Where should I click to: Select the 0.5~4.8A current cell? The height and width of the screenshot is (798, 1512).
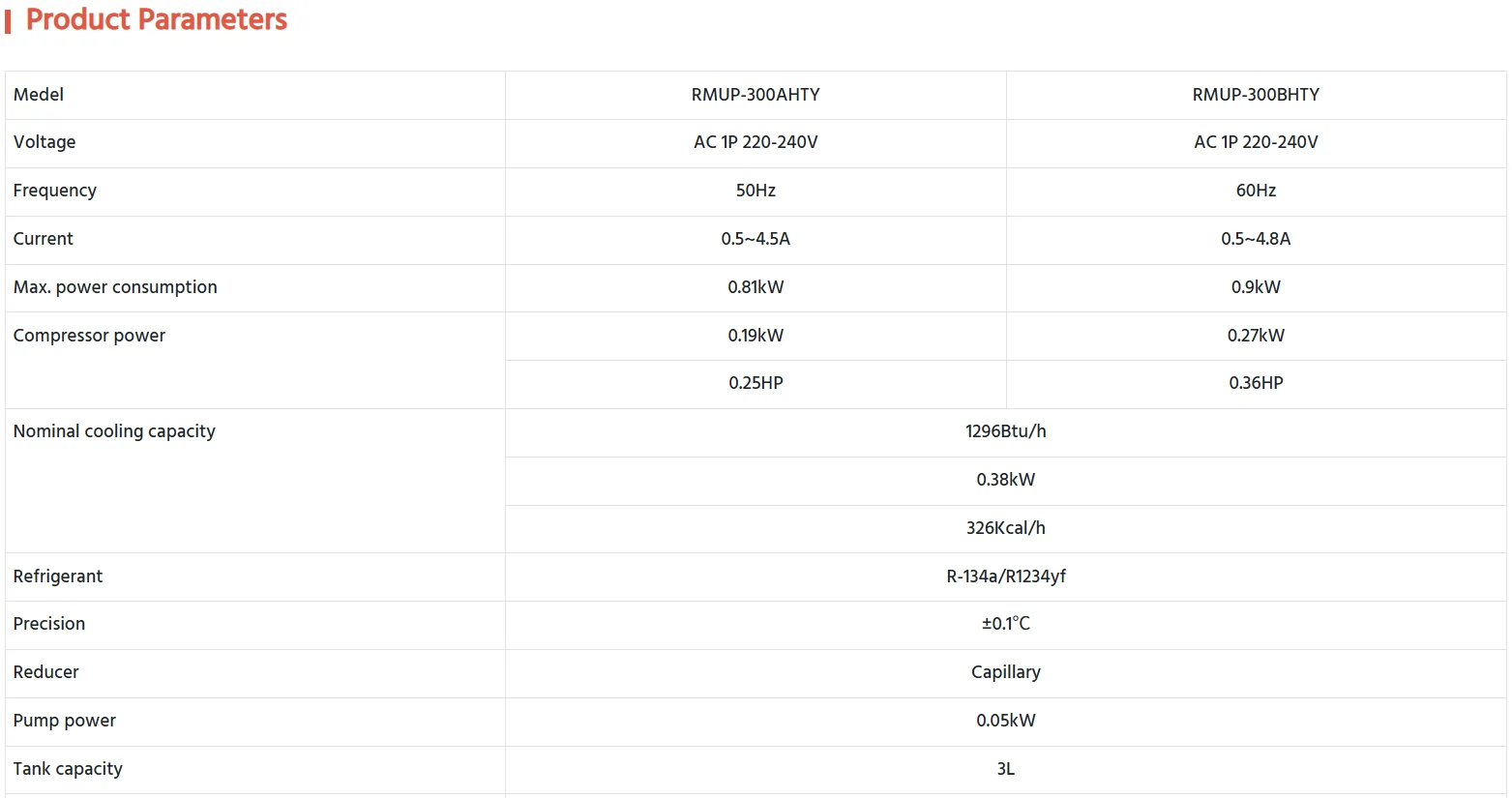[1256, 239]
